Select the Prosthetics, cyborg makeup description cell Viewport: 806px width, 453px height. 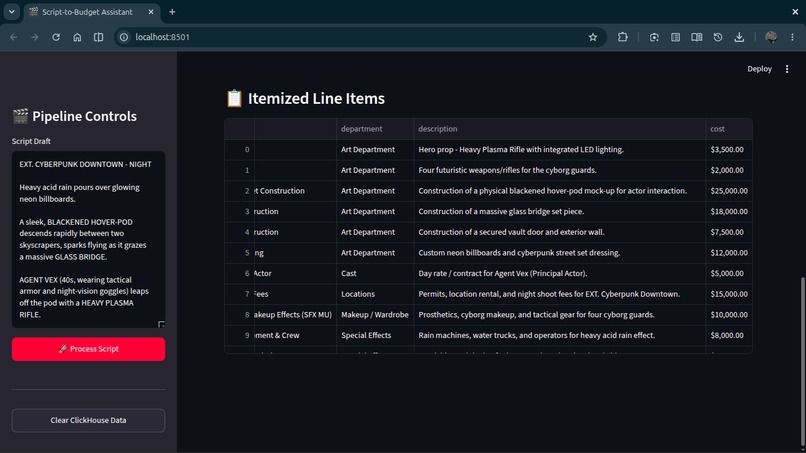(560, 314)
